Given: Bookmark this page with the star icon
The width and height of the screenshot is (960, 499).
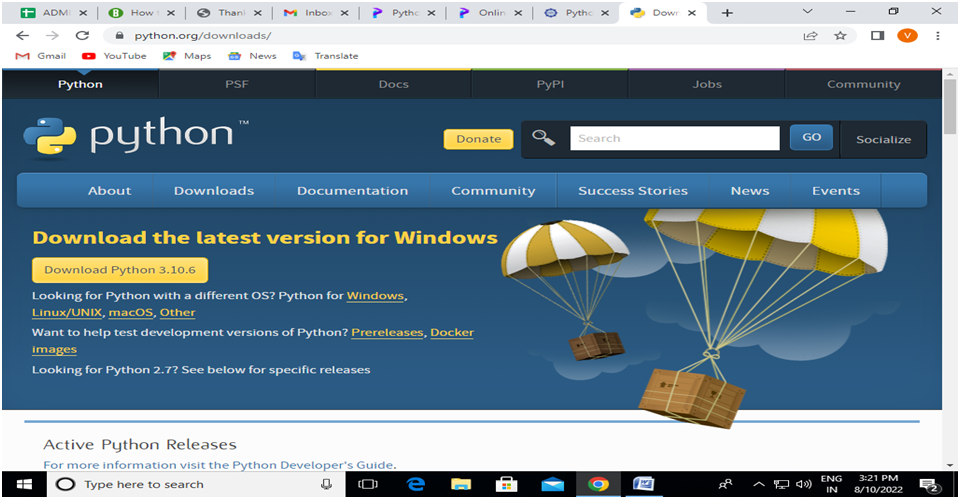Looking at the screenshot, I should (841, 36).
